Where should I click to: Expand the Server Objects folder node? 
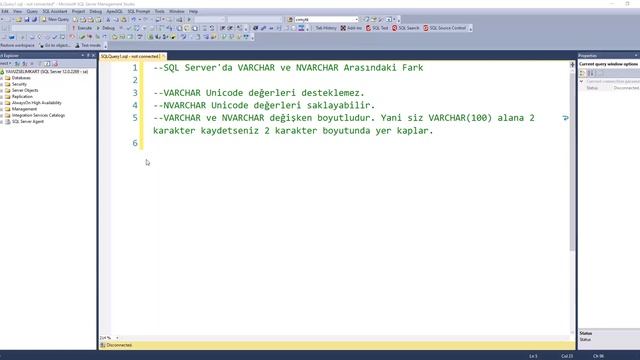pyautogui.click(x=2, y=90)
